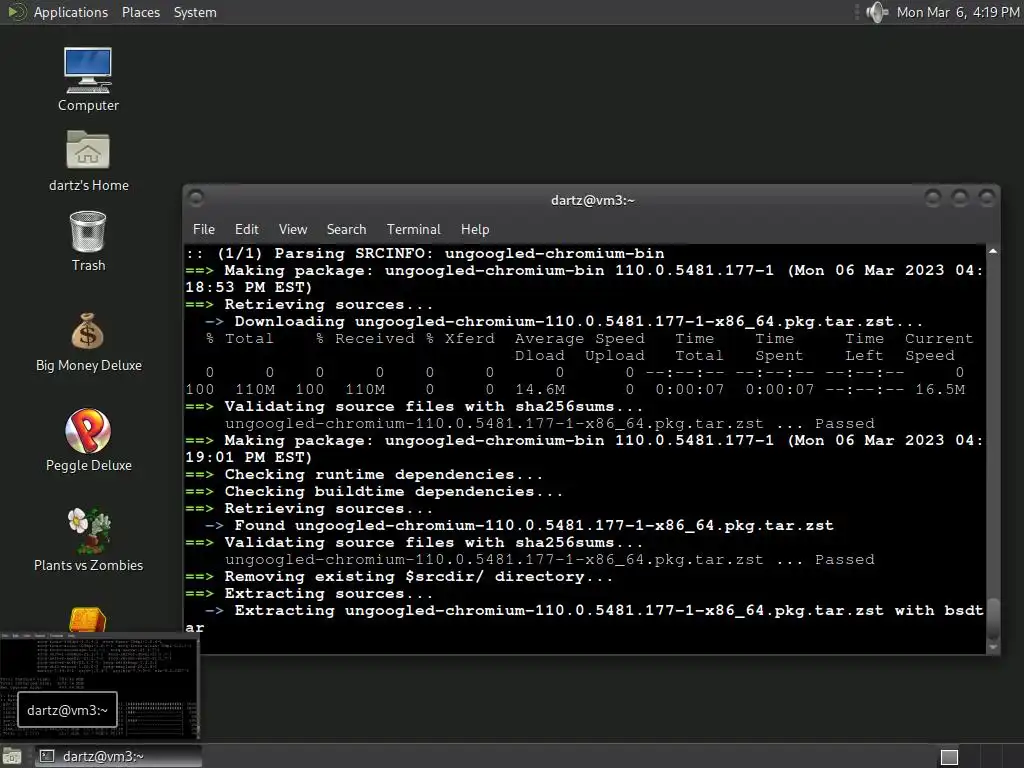Click the terminal window menu button left of title
This screenshot has width=1024, height=768.
(196, 198)
